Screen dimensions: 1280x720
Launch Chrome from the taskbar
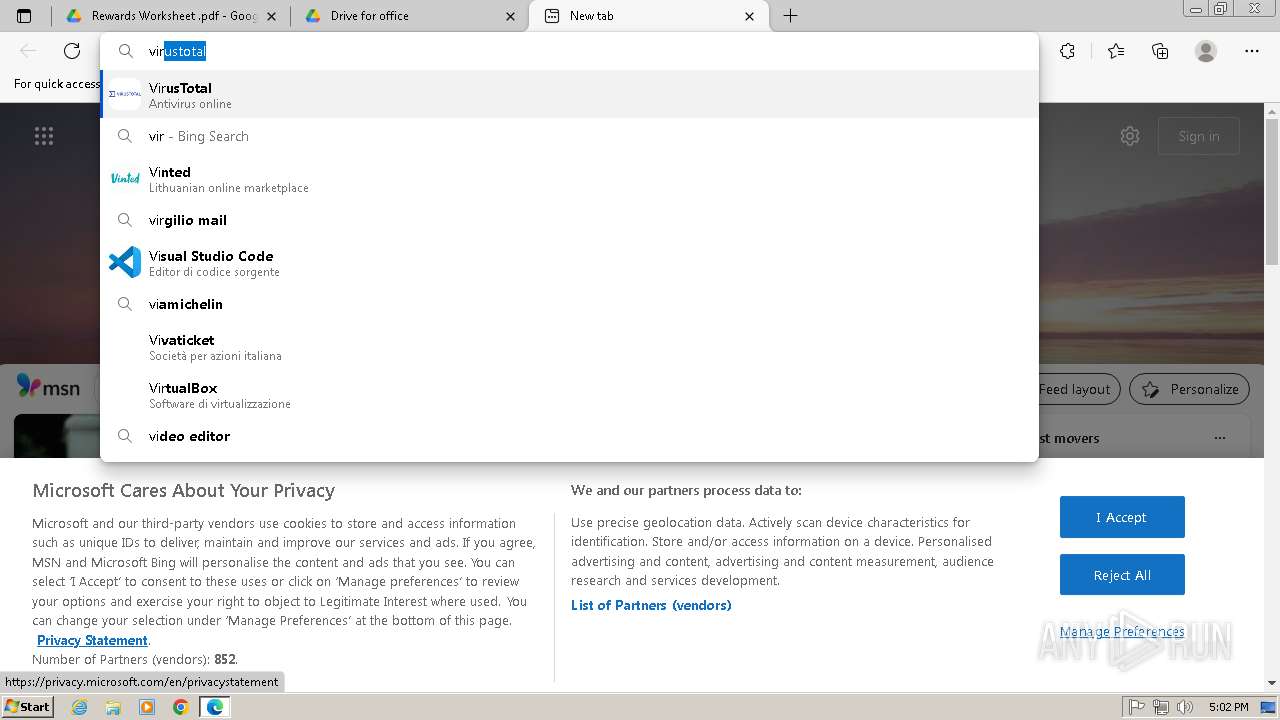click(x=180, y=707)
